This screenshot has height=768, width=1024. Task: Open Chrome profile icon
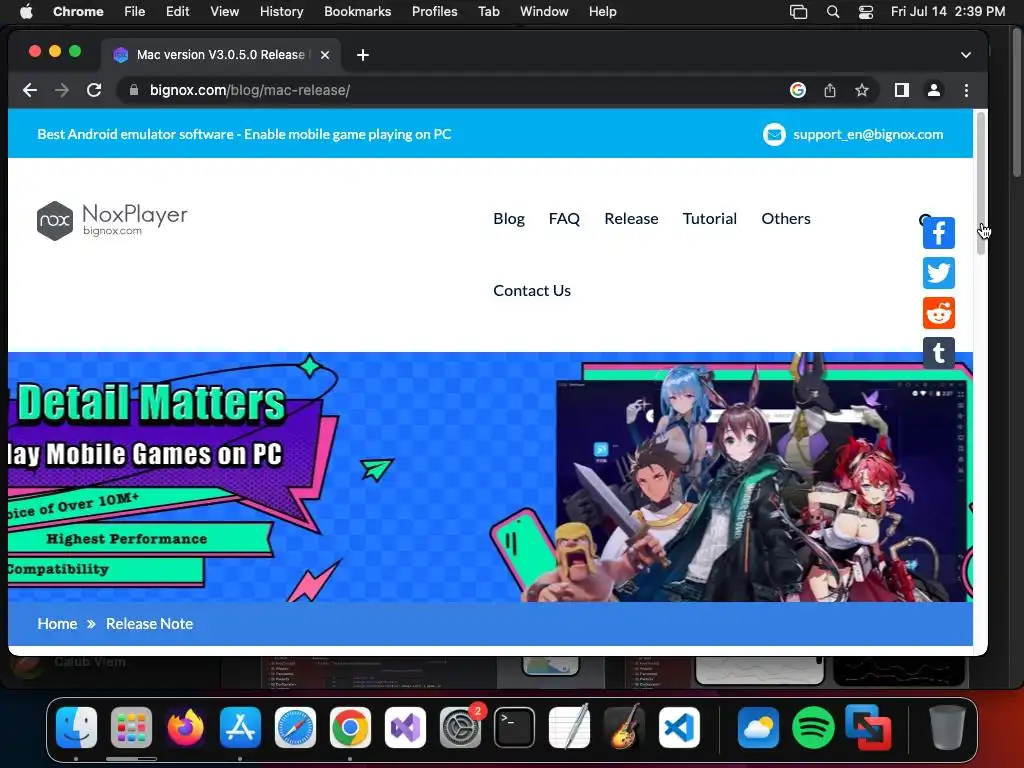click(x=934, y=90)
